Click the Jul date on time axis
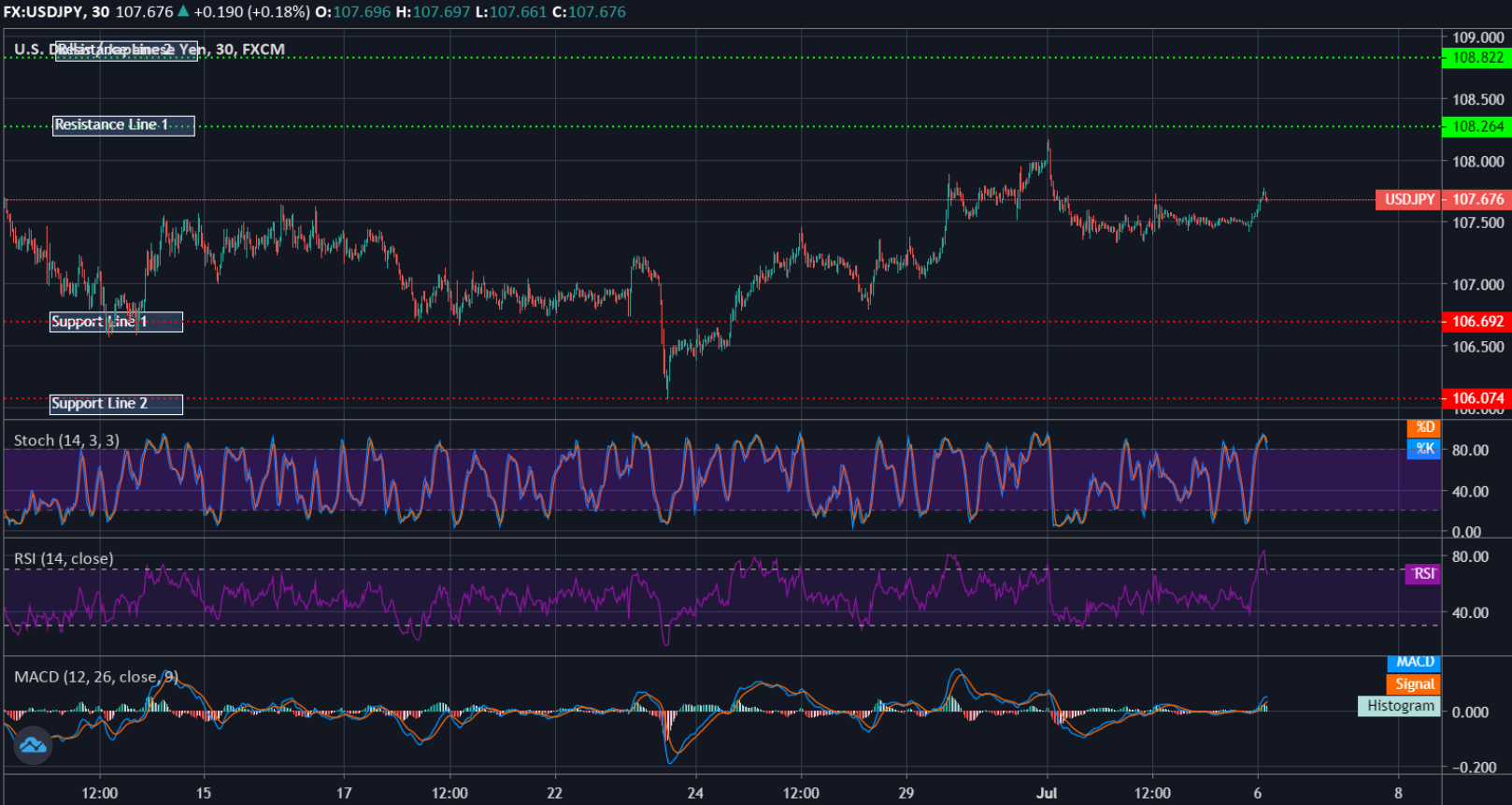 [1047, 793]
